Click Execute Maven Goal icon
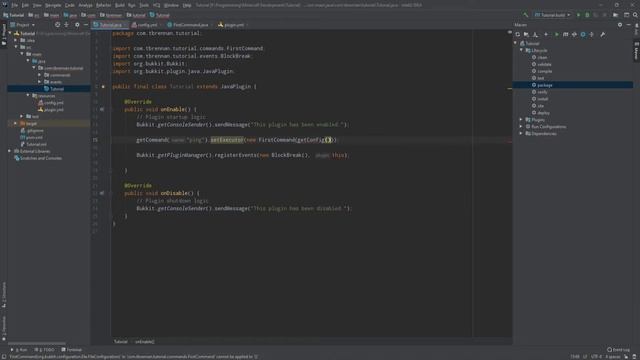 (565, 35)
